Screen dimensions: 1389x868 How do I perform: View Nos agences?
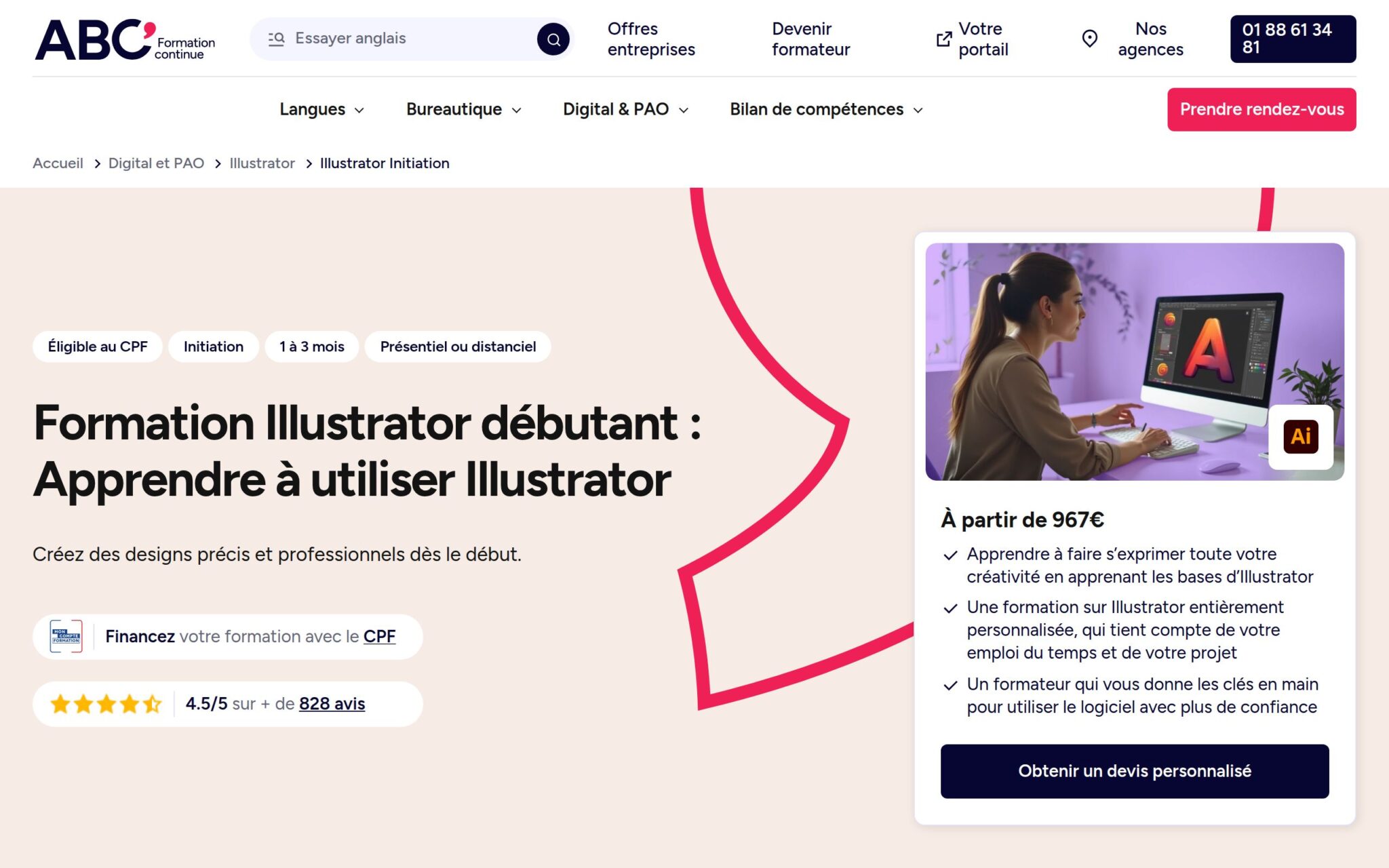coord(1150,39)
